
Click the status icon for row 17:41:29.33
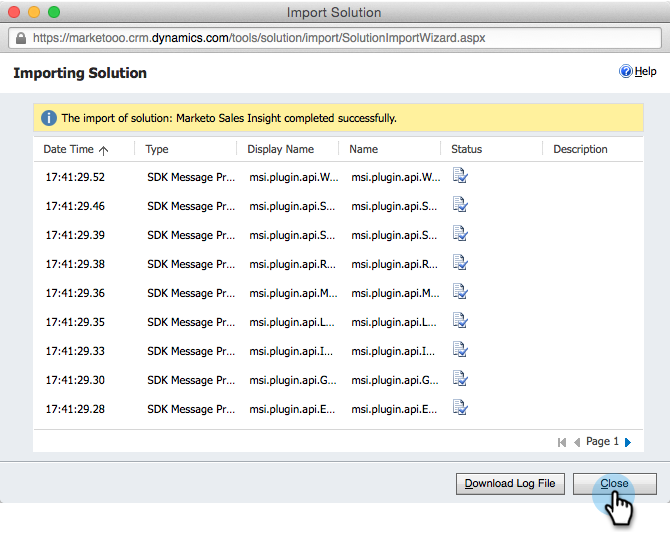point(460,350)
